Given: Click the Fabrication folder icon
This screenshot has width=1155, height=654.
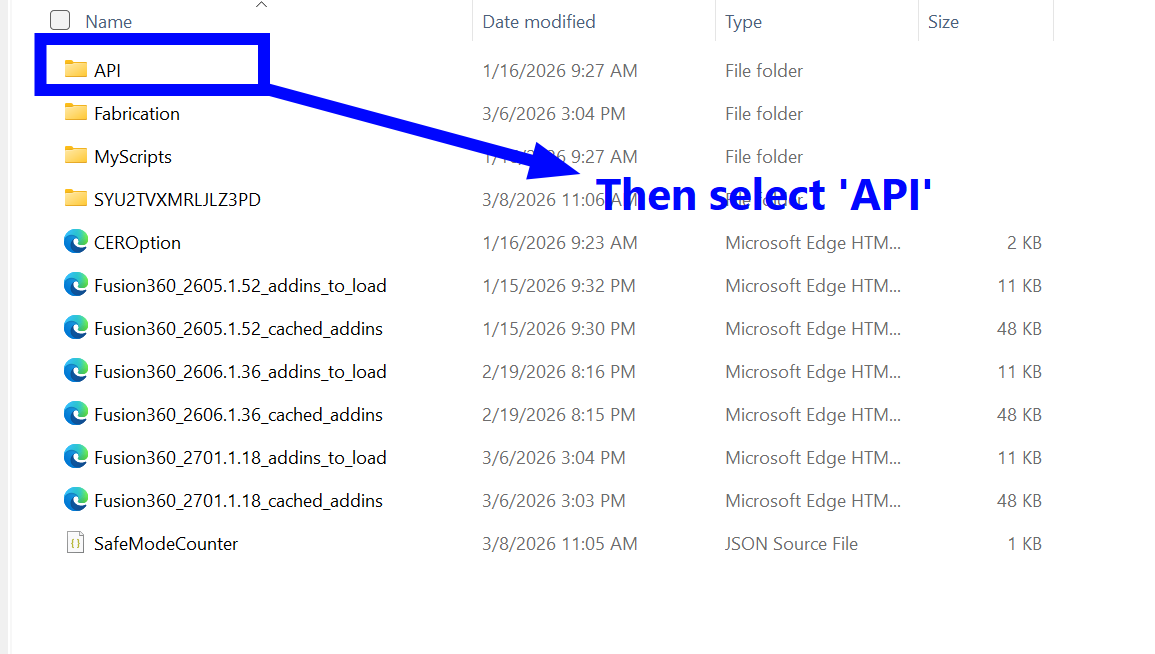Looking at the screenshot, I should (76, 113).
